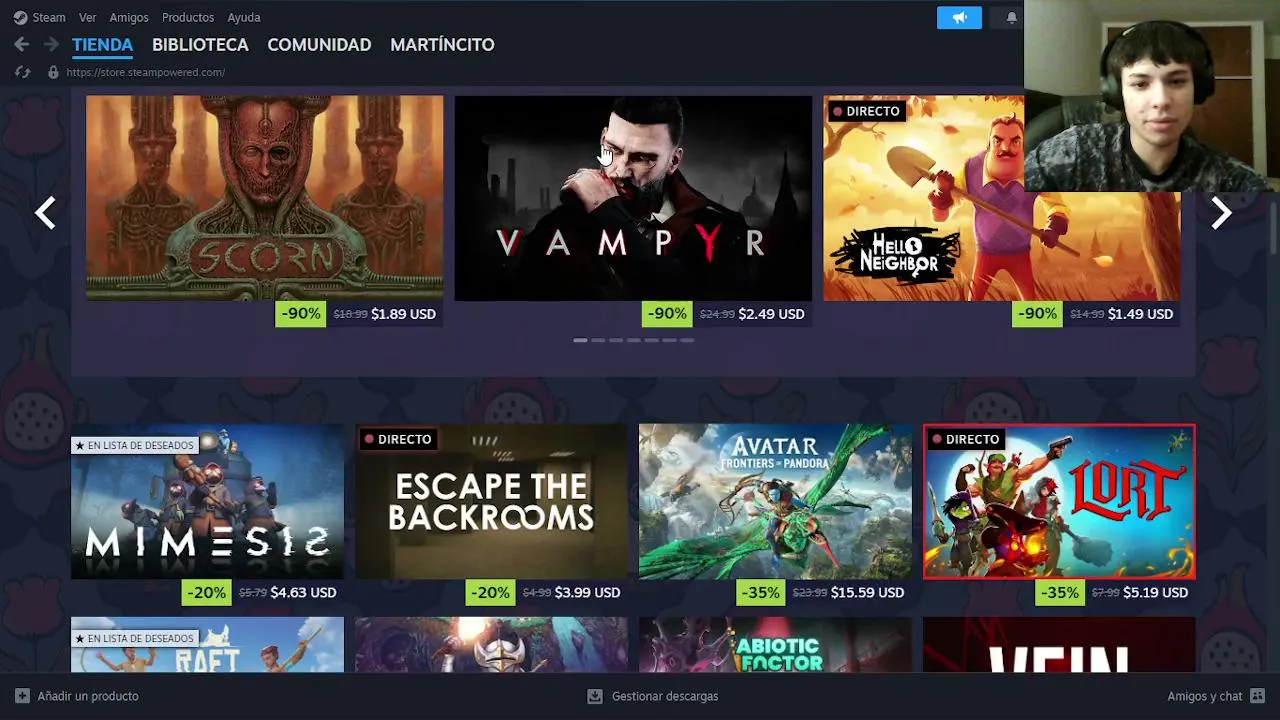Image resolution: width=1280 pixels, height=720 pixels.
Task: Reload the store page
Action: [23, 72]
